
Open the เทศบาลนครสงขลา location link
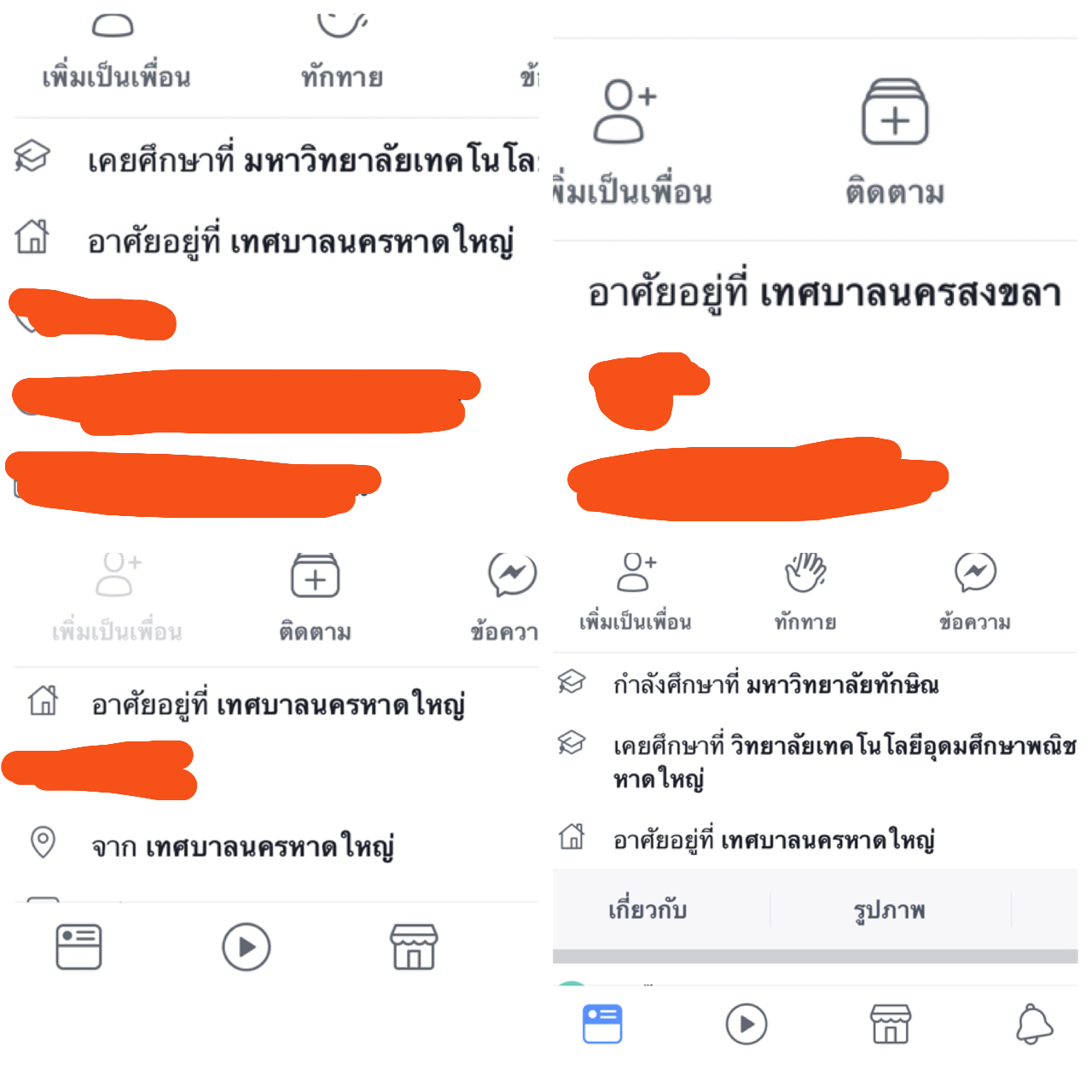point(910,293)
